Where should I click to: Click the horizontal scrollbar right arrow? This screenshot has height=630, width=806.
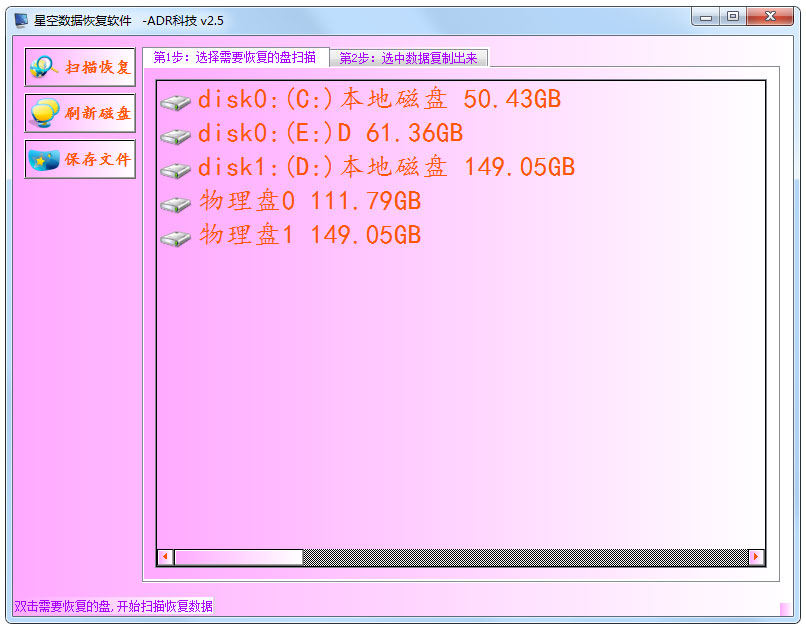pos(756,557)
